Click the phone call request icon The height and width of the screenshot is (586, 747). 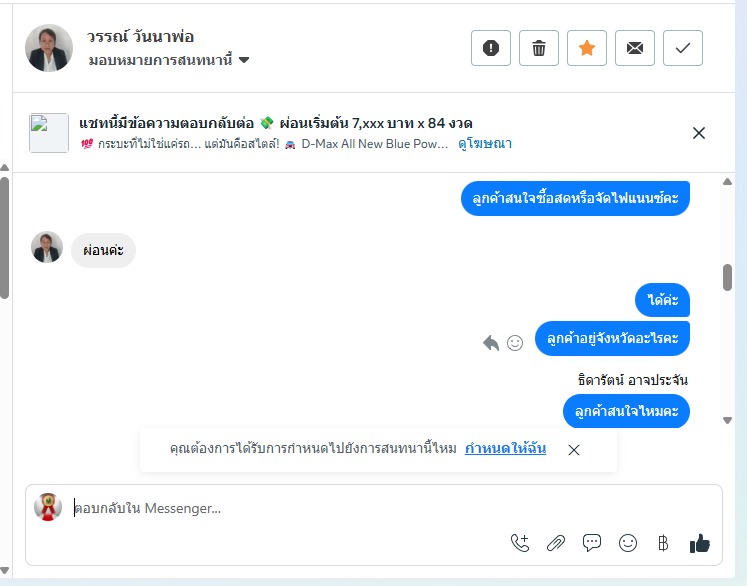(520, 543)
